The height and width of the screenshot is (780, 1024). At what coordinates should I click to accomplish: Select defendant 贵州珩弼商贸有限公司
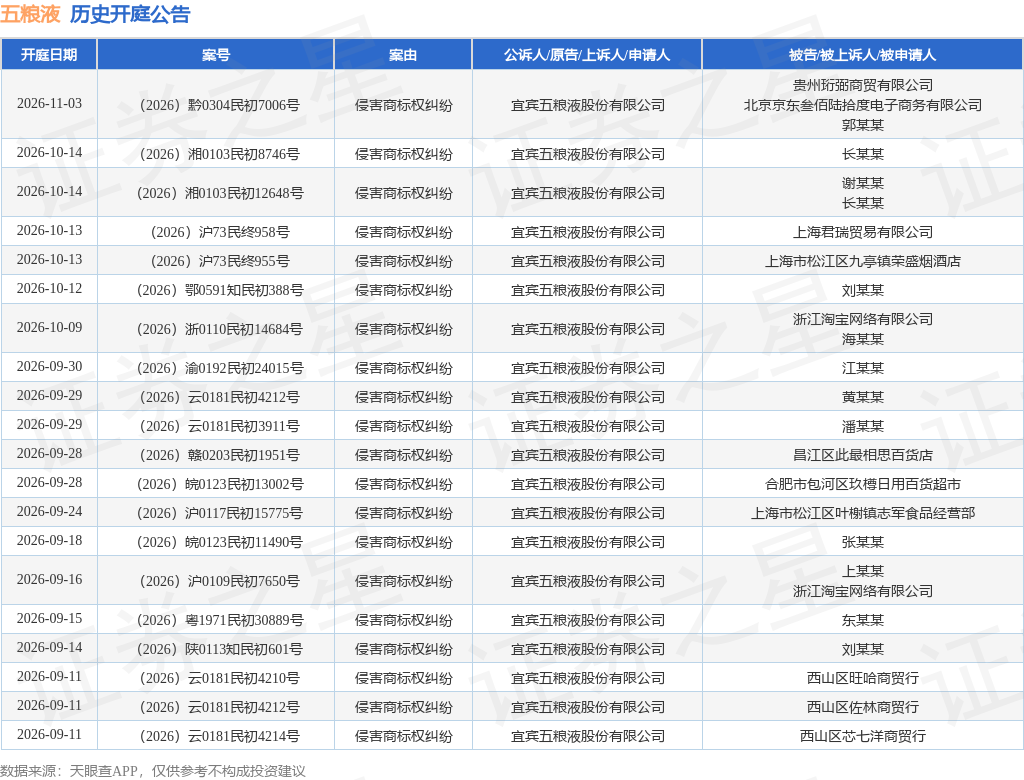point(863,85)
